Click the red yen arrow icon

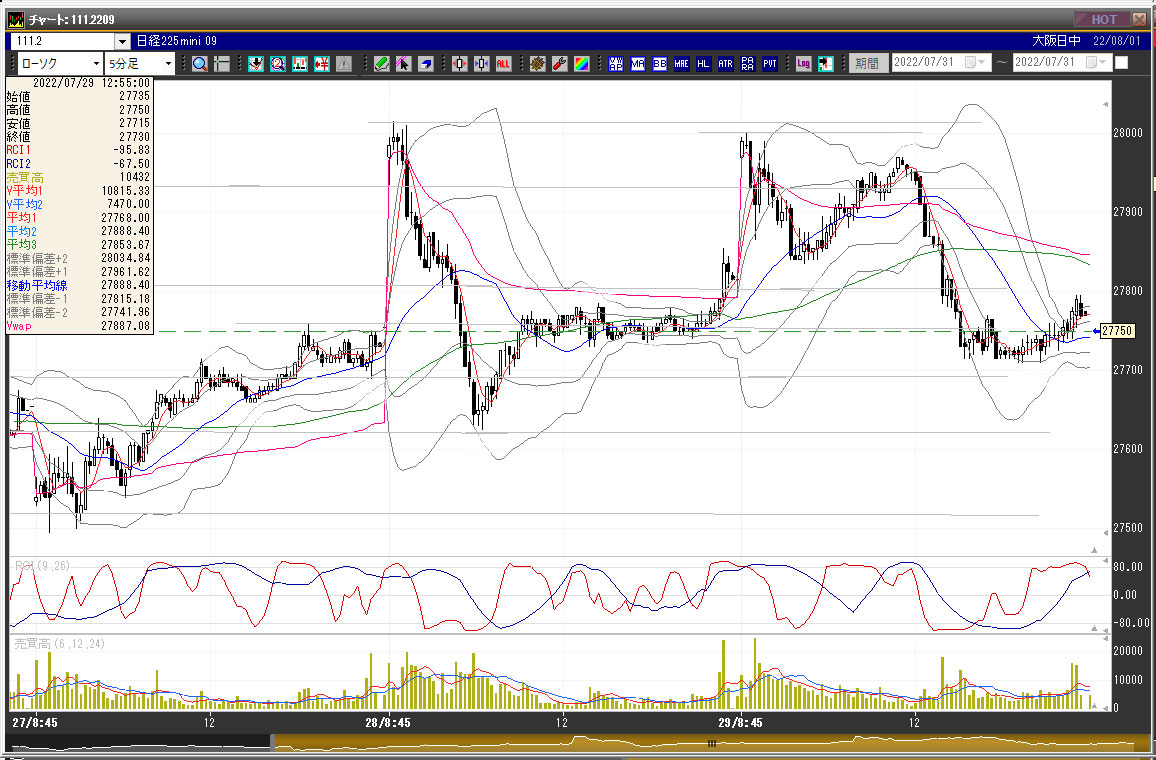[x=321, y=63]
